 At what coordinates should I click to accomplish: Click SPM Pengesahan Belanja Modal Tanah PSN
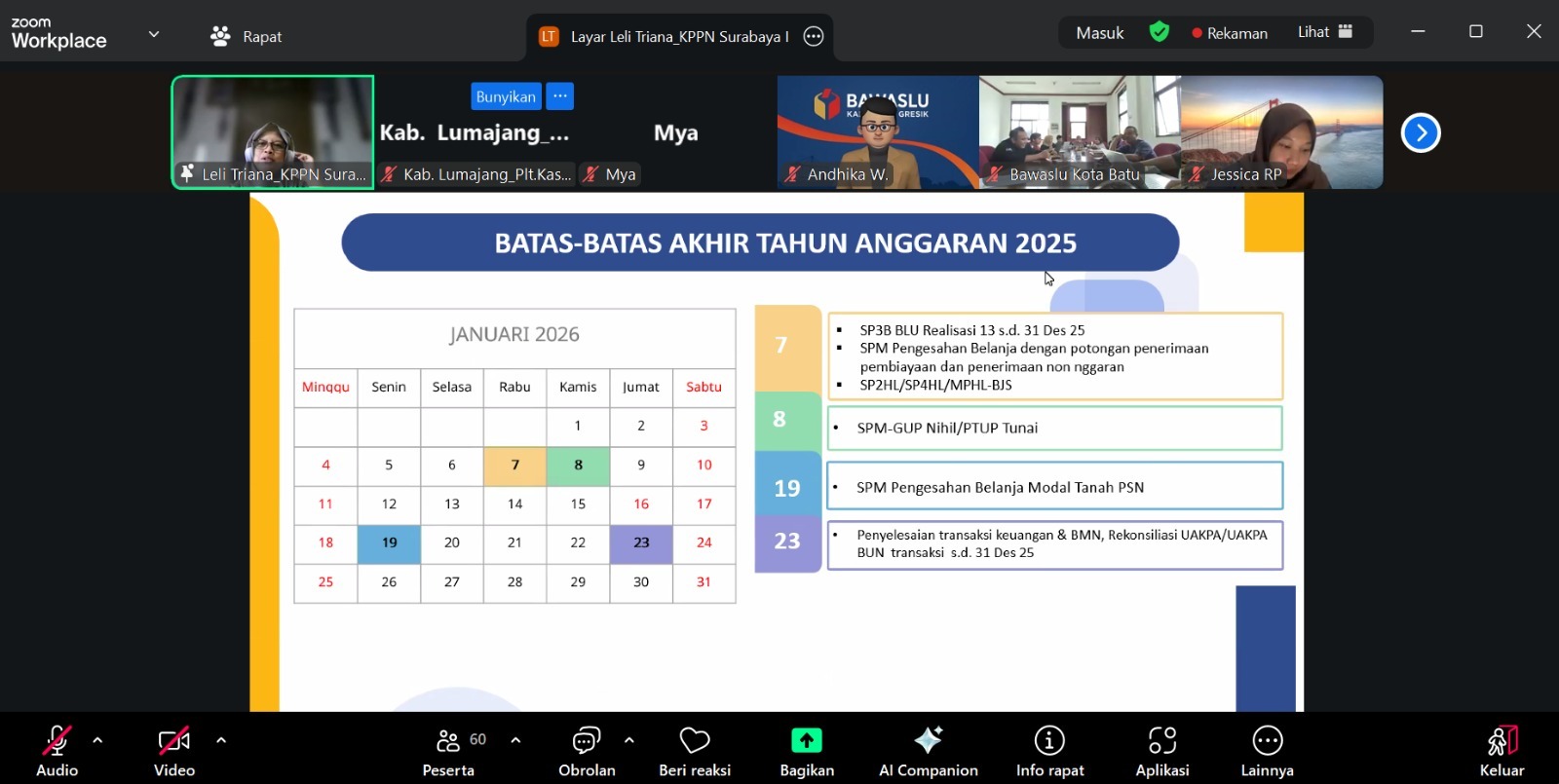(1001, 487)
